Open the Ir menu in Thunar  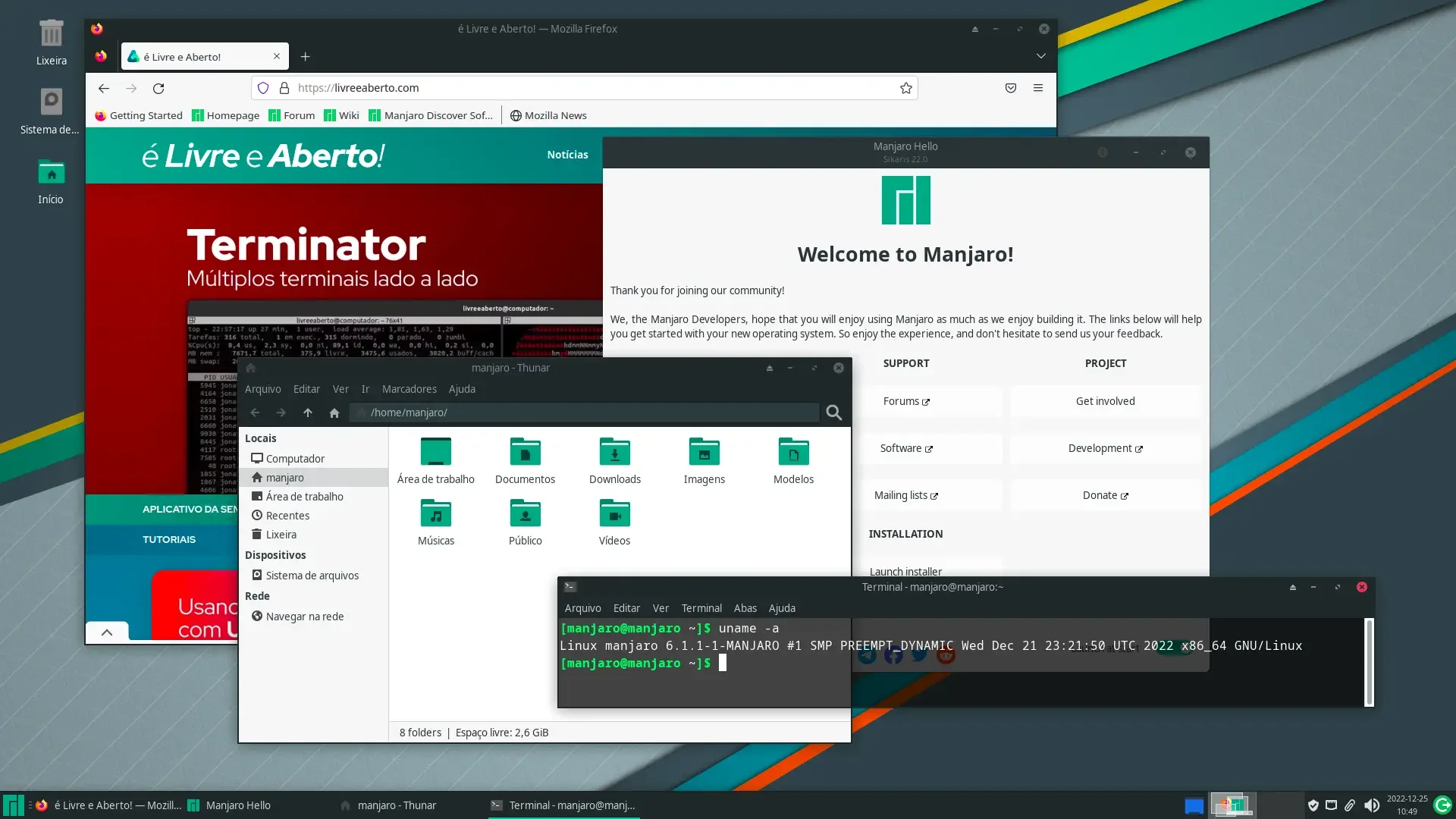coord(366,389)
